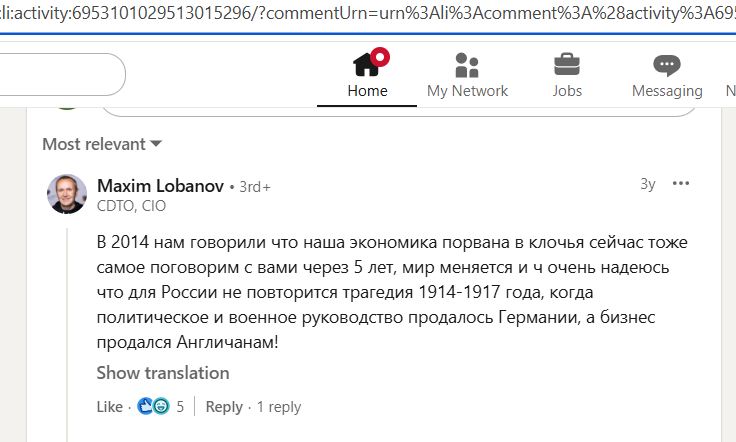View the 1 reply thread
The height and width of the screenshot is (442, 736).
pyautogui.click(x=279, y=407)
